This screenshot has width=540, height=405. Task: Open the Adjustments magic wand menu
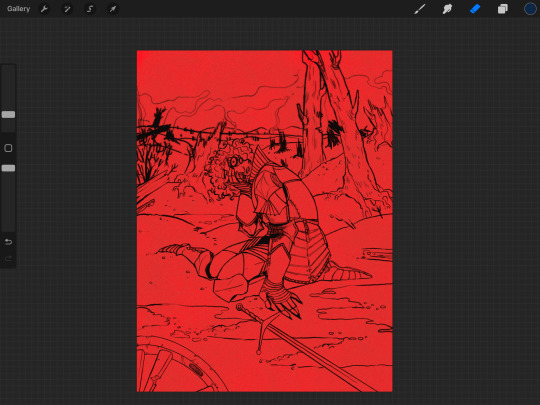click(67, 9)
